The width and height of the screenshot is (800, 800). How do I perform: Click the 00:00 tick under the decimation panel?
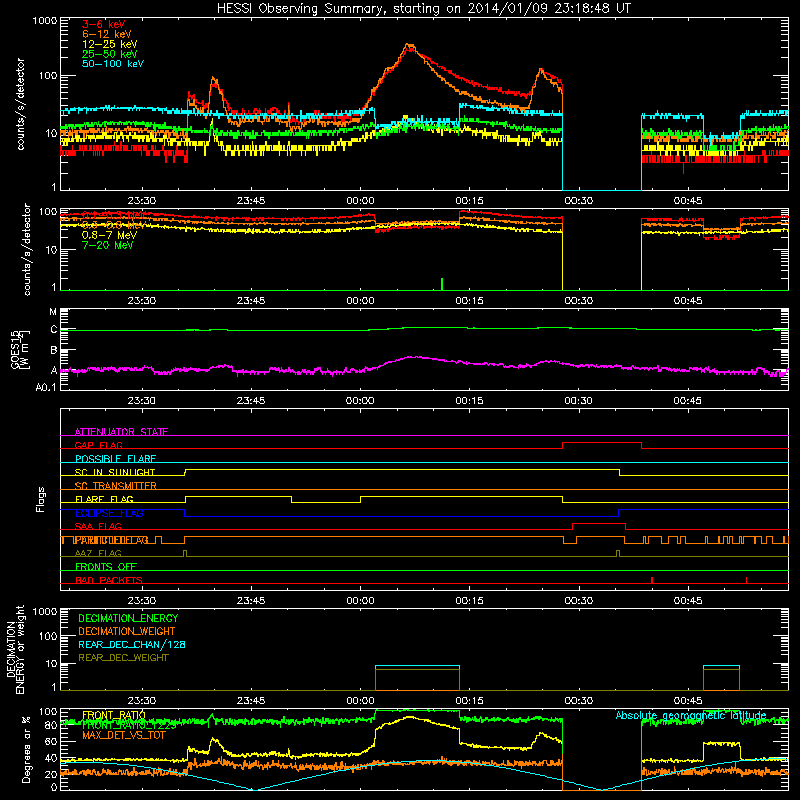[x=360, y=701]
